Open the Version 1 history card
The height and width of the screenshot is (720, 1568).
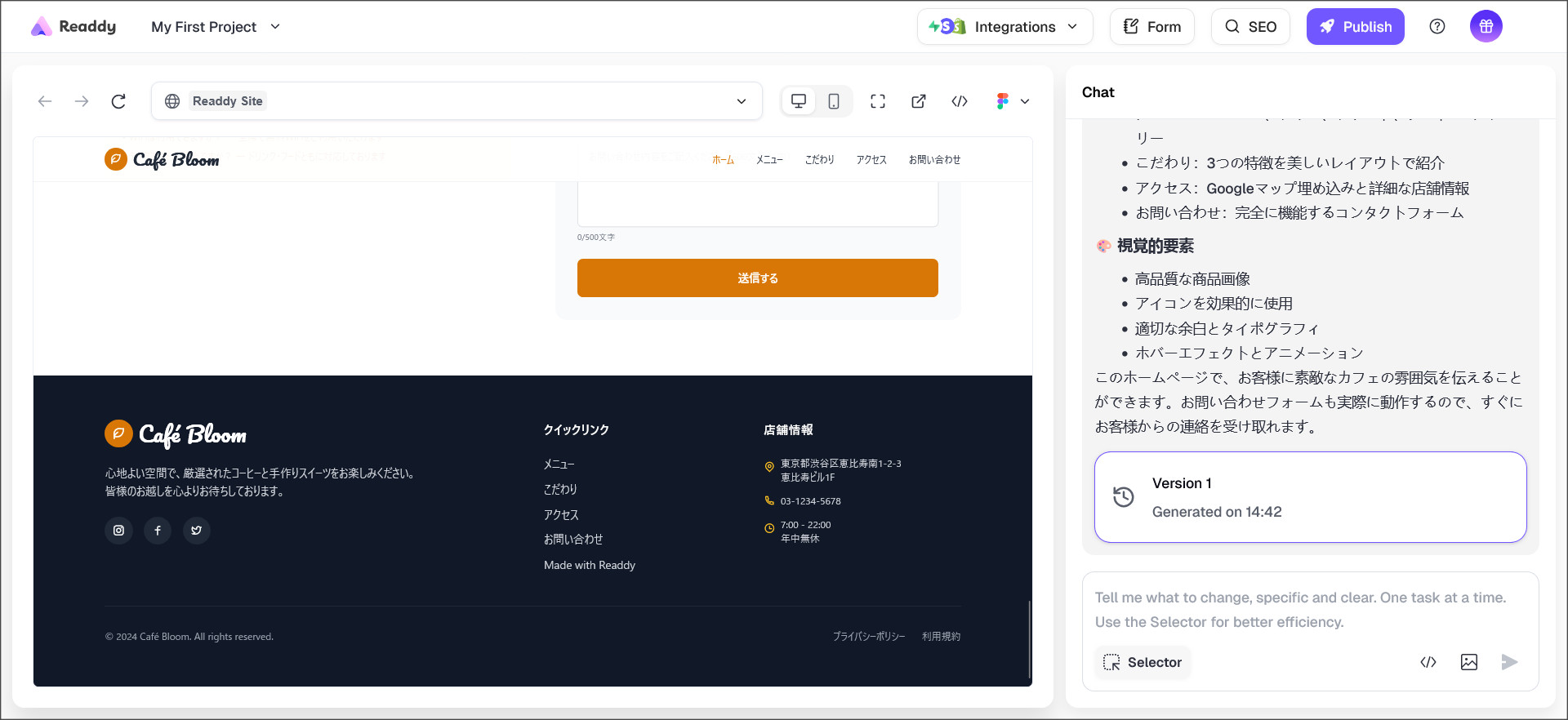point(1310,497)
